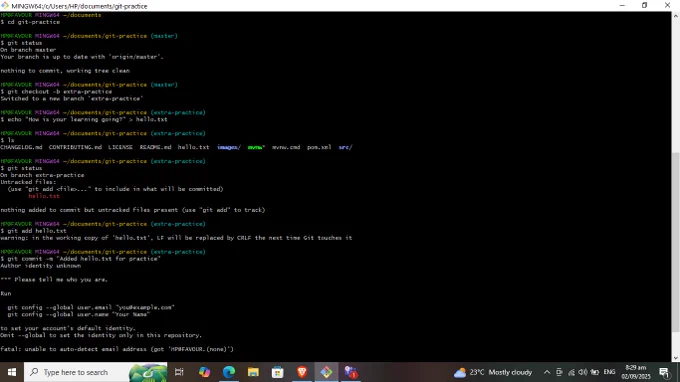Click the git commit -m 'Added hello.txt' command
This screenshot has height=382, width=680.
80,259
